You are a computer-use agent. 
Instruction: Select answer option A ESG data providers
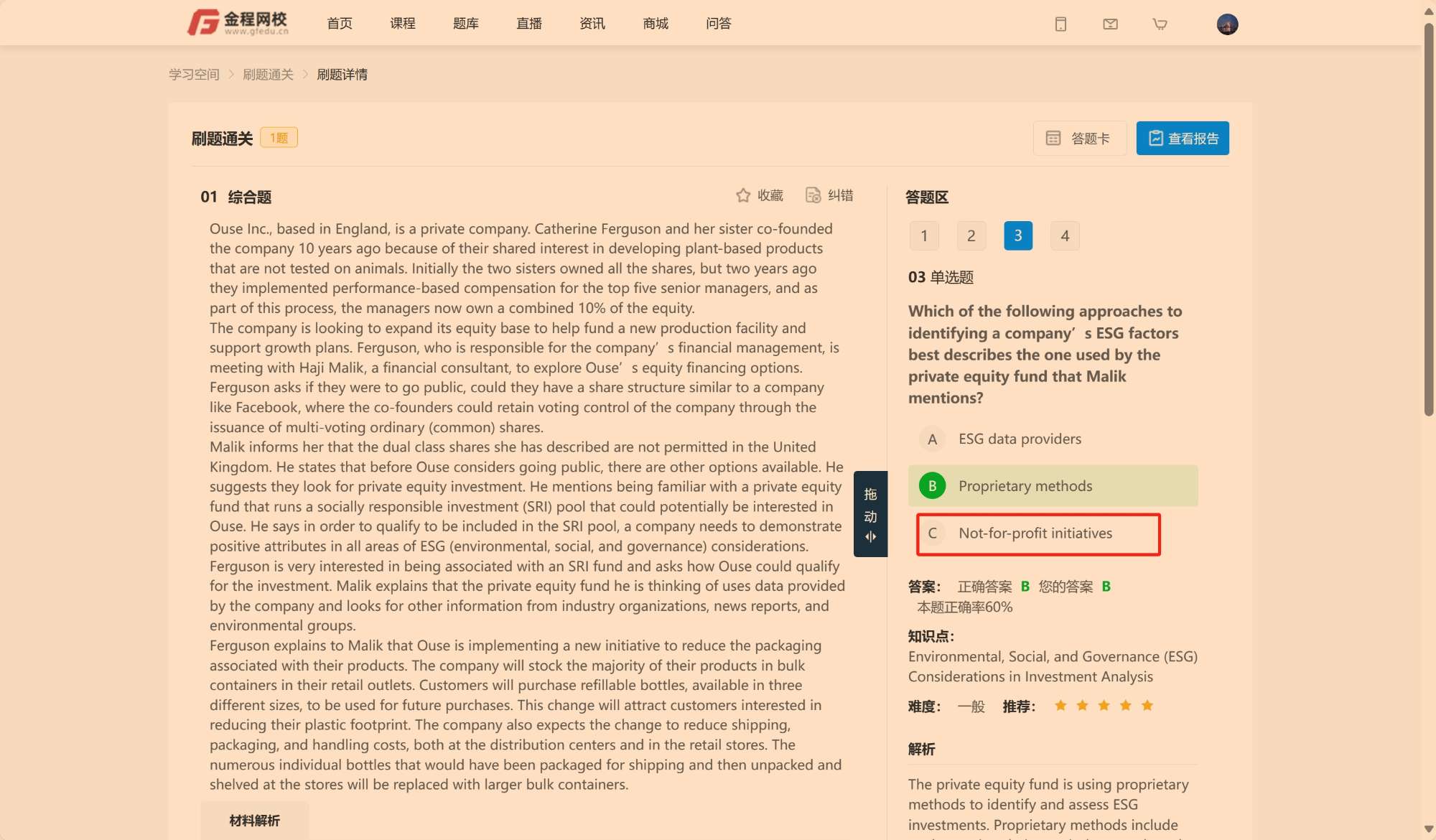click(x=1053, y=439)
